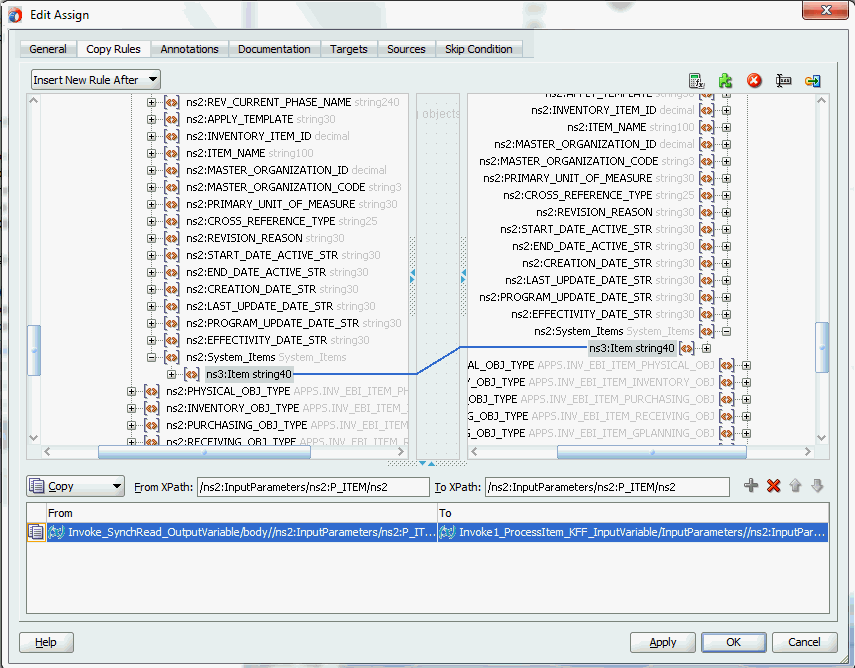The width and height of the screenshot is (855, 668).
Task: Expand right ns2:EFFECTIVITY_DATE_STR node
Action: click(x=726, y=314)
